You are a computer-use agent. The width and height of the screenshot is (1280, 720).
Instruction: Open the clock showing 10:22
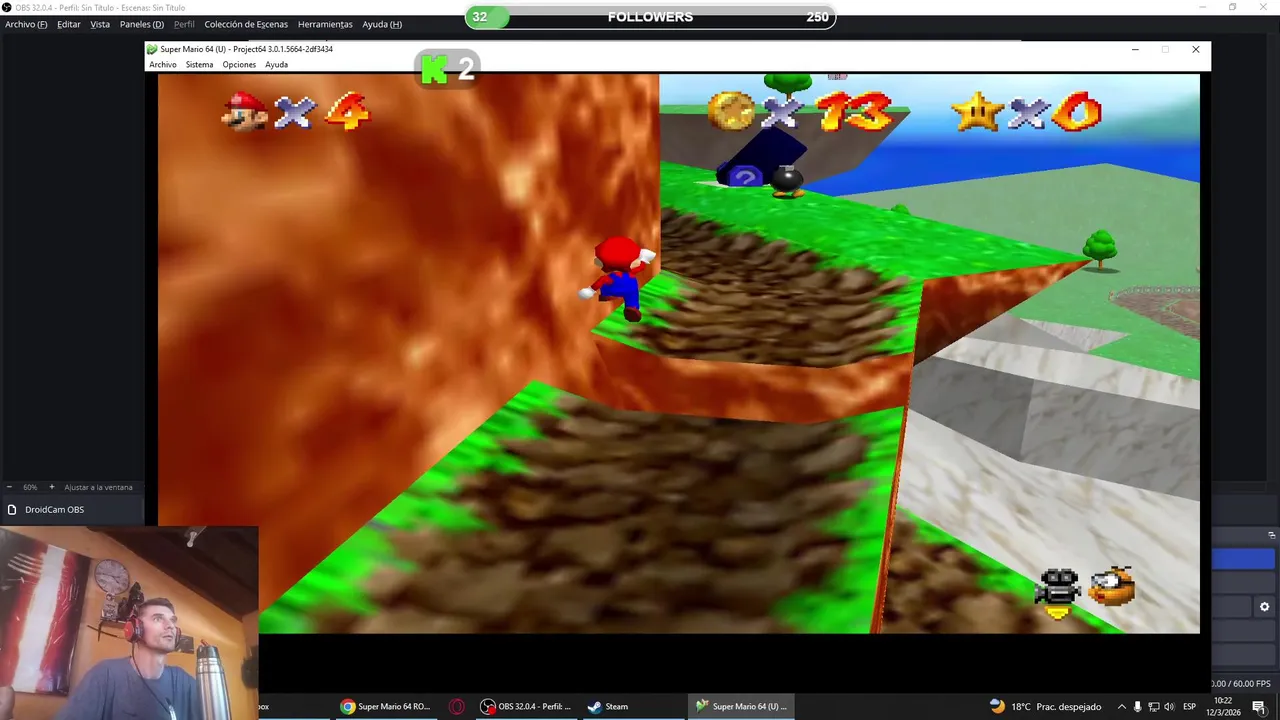1223,706
